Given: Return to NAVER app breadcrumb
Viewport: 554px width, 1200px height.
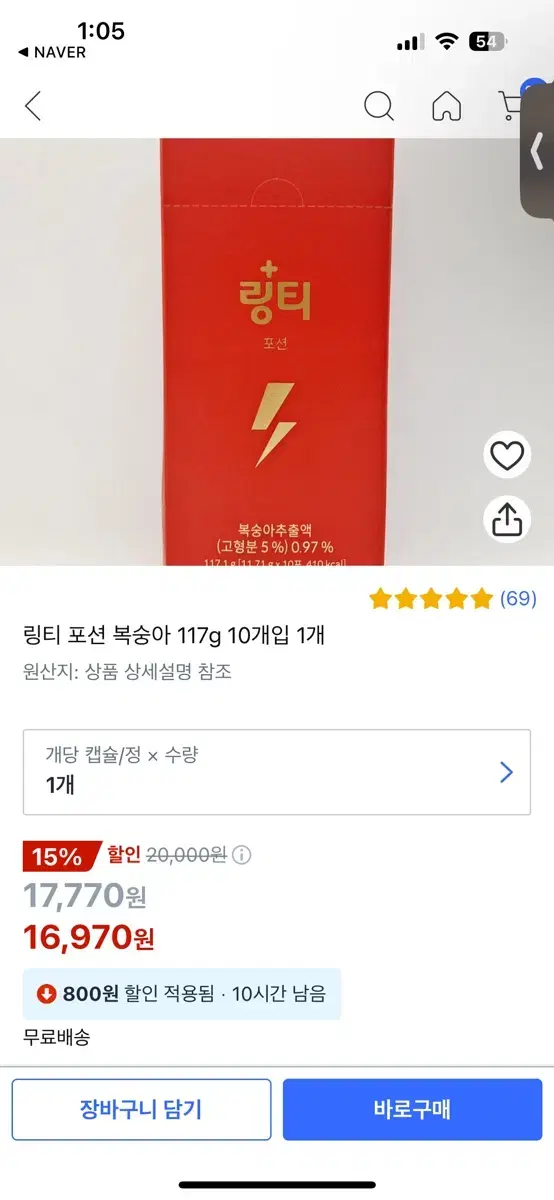Looking at the screenshot, I should [x=52, y=52].
